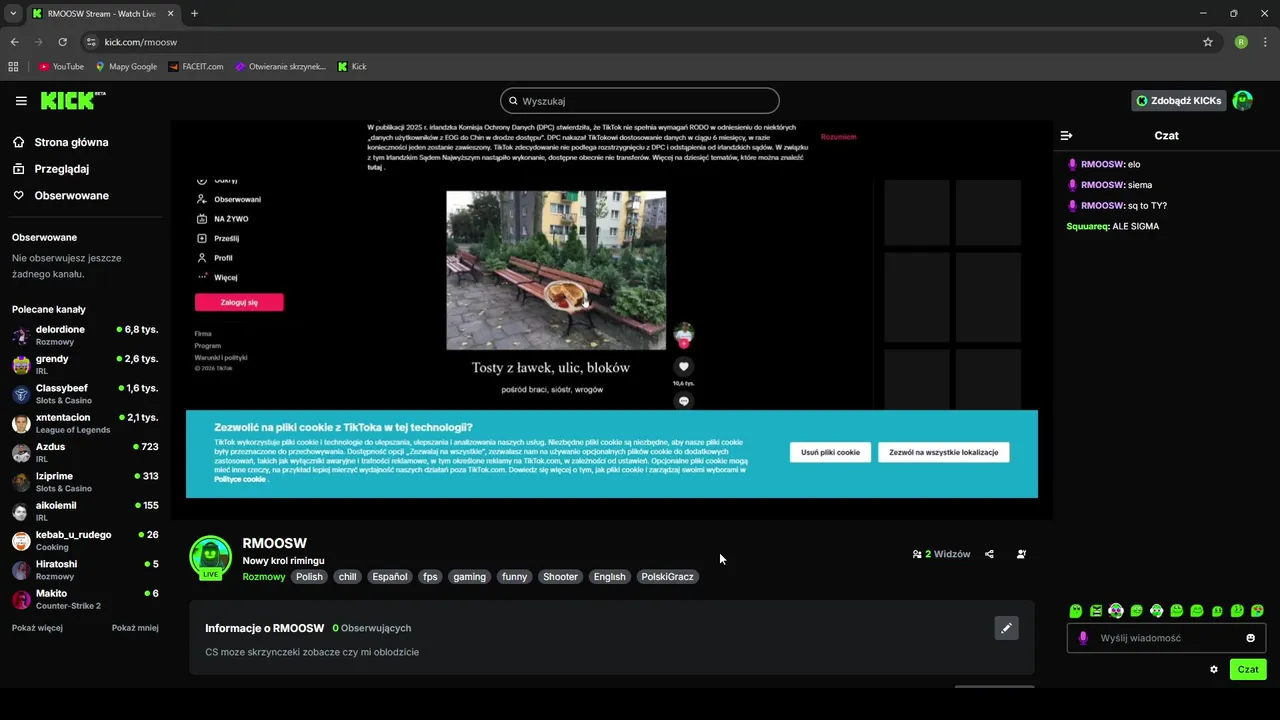Focus the Wyszukaj search field

coord(639,101)
